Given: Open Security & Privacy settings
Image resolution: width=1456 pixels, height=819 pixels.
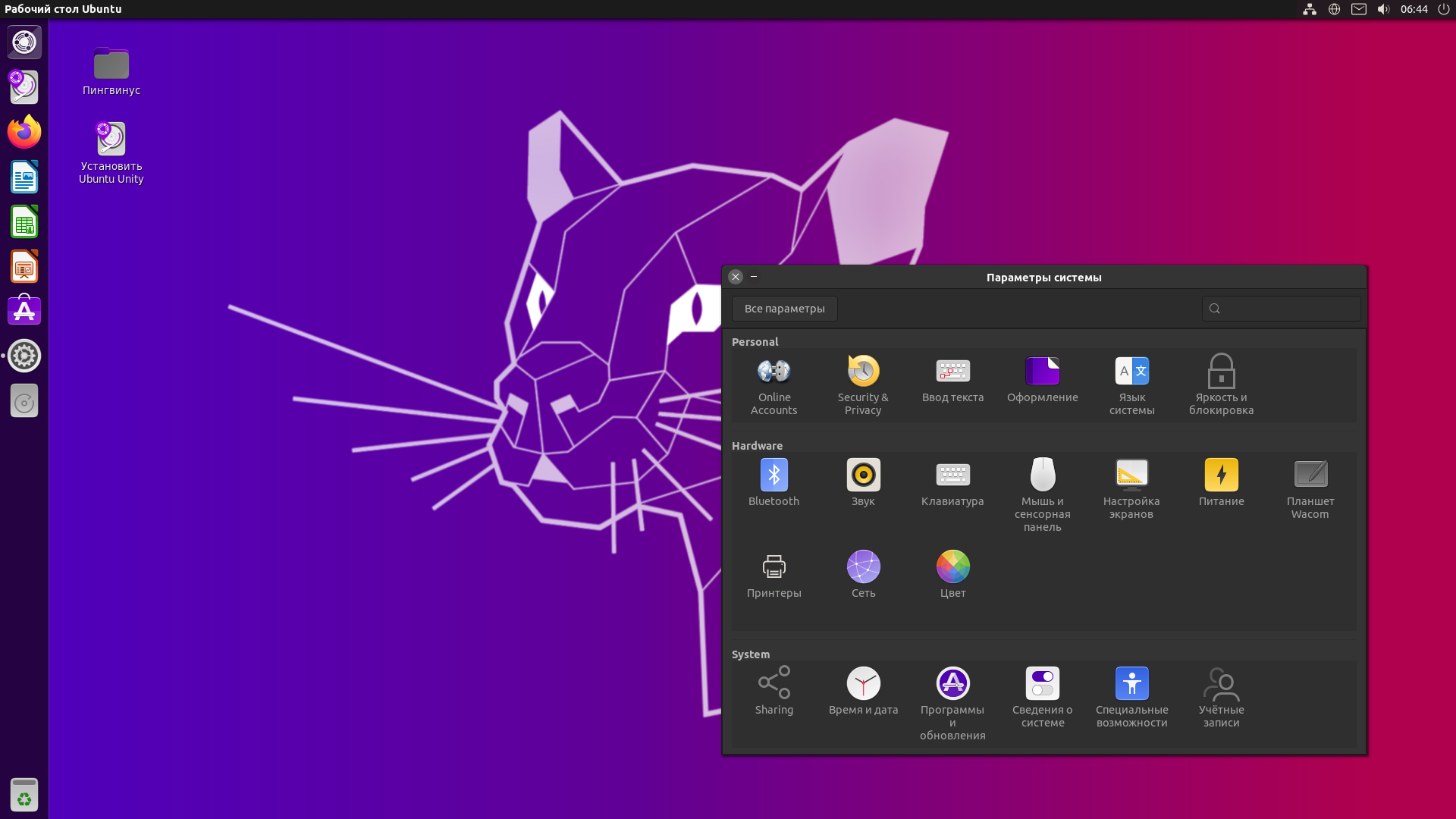Looking at the screenshot, I should tap(863, 384).
